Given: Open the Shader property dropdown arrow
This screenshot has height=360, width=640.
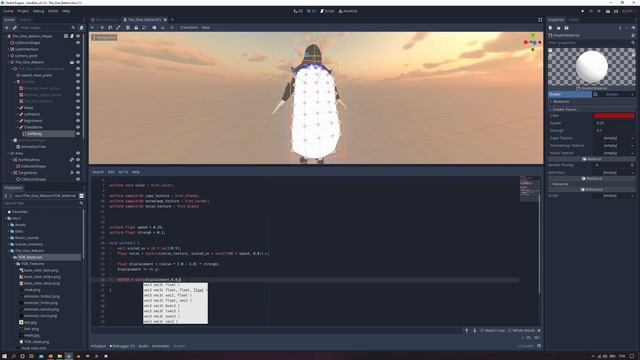Looking at the screenshot, I should pyautogui.click(x=633, y=94).
